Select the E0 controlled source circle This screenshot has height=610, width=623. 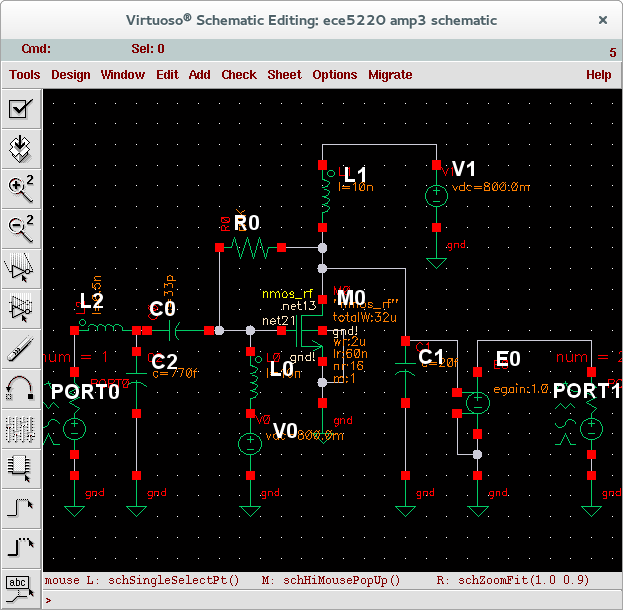478,403
